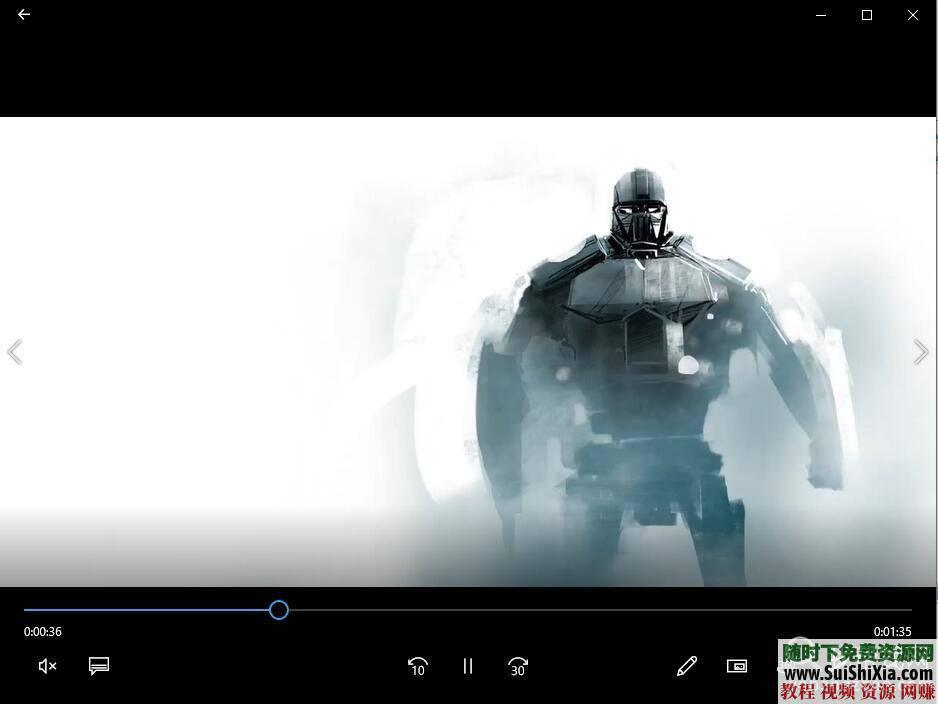Screen dimensions: 938x704
Task: Close the video player window
Action: pyautogui.click(x=913, y=15)
